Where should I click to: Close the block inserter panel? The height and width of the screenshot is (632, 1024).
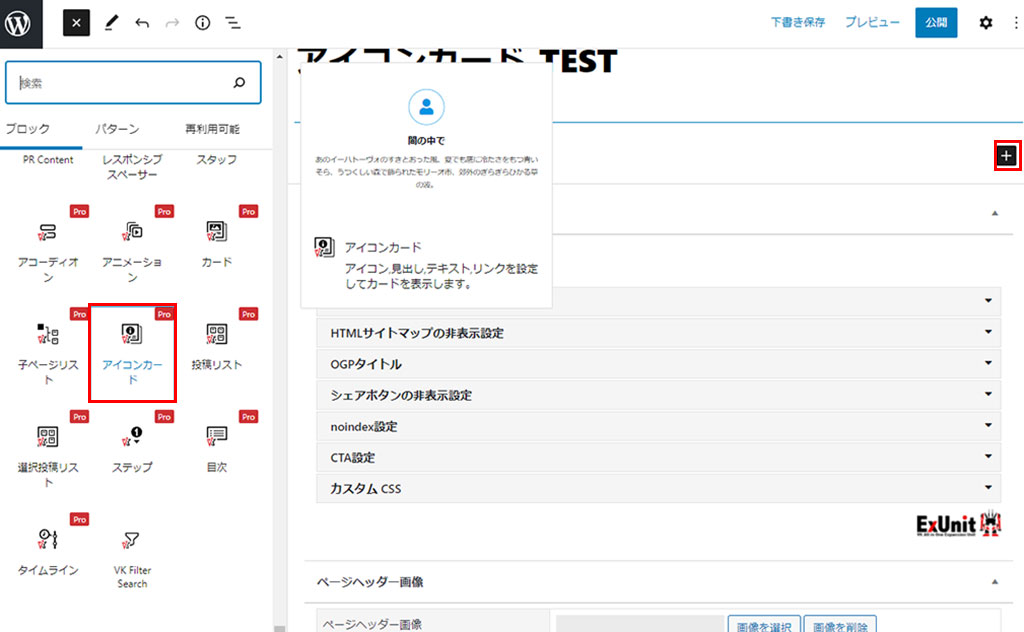[x=77, y=22]
